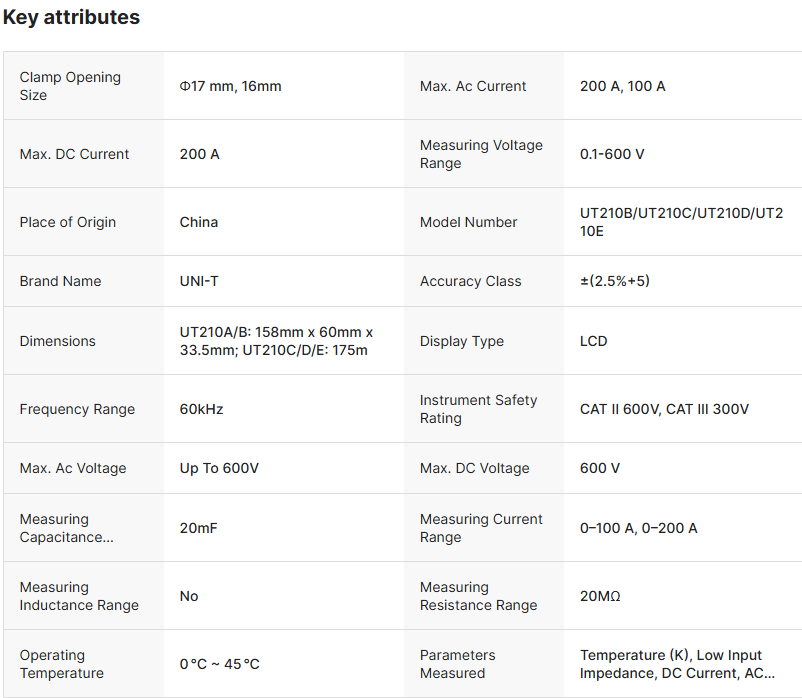
Task: Click the CAT II 600V, CAT III 300V value
Action: click(x=664, y=409)
